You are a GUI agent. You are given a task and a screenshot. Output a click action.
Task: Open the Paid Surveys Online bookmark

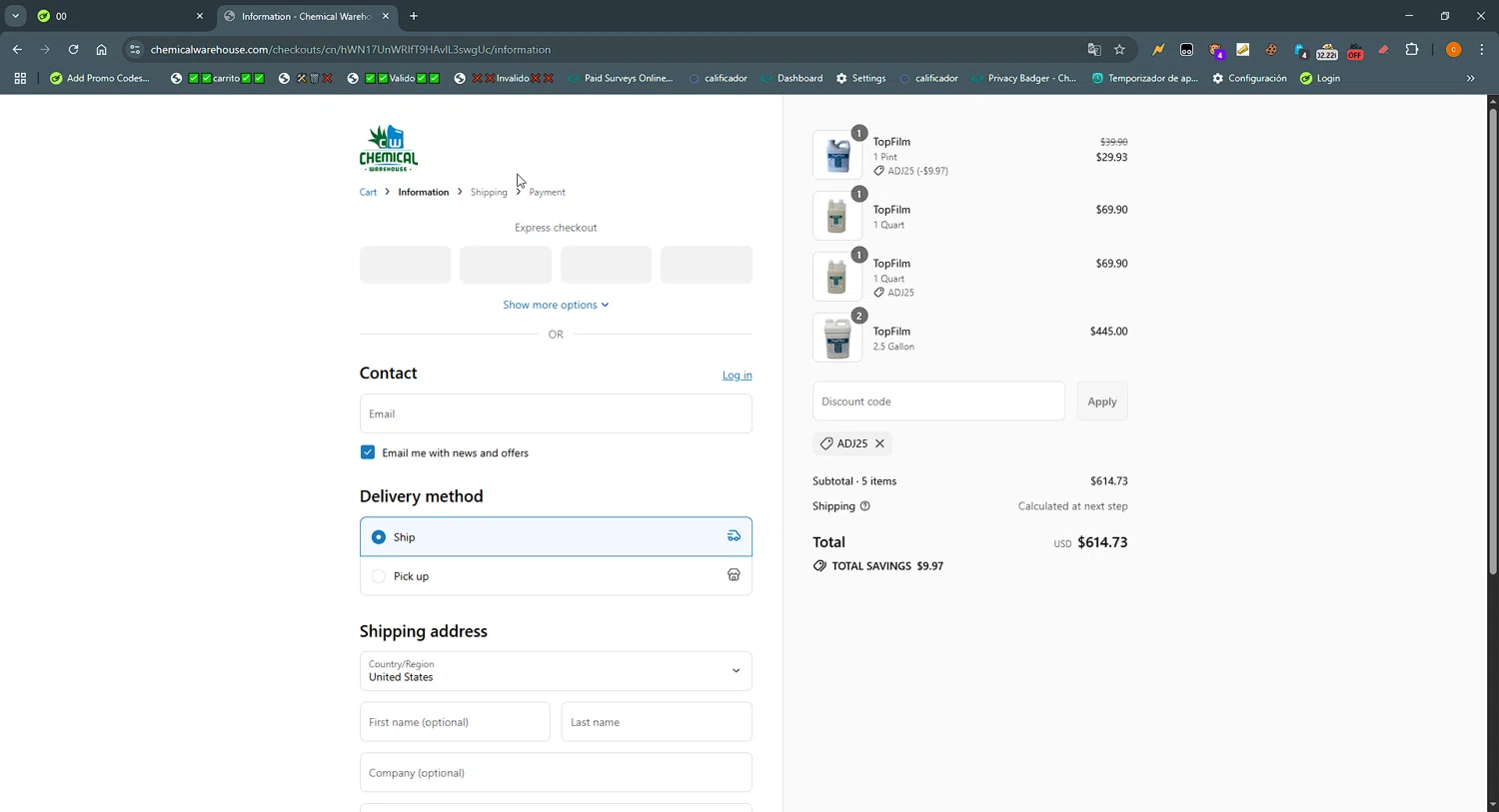point(620,78)
